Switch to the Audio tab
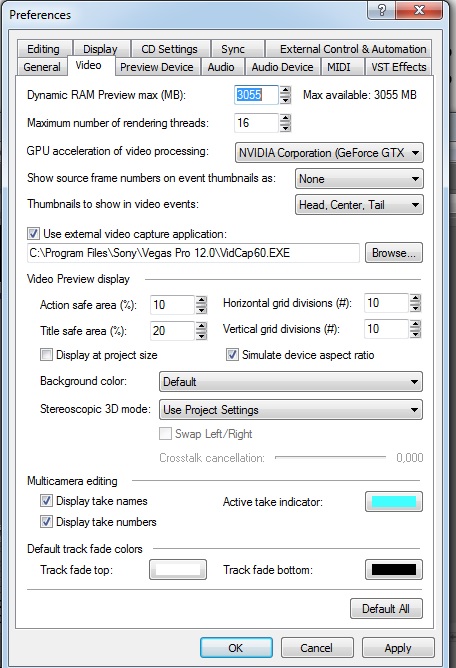The height and width of the screenshot is (668, 456). pyautogui.click(x=221, y=67)
